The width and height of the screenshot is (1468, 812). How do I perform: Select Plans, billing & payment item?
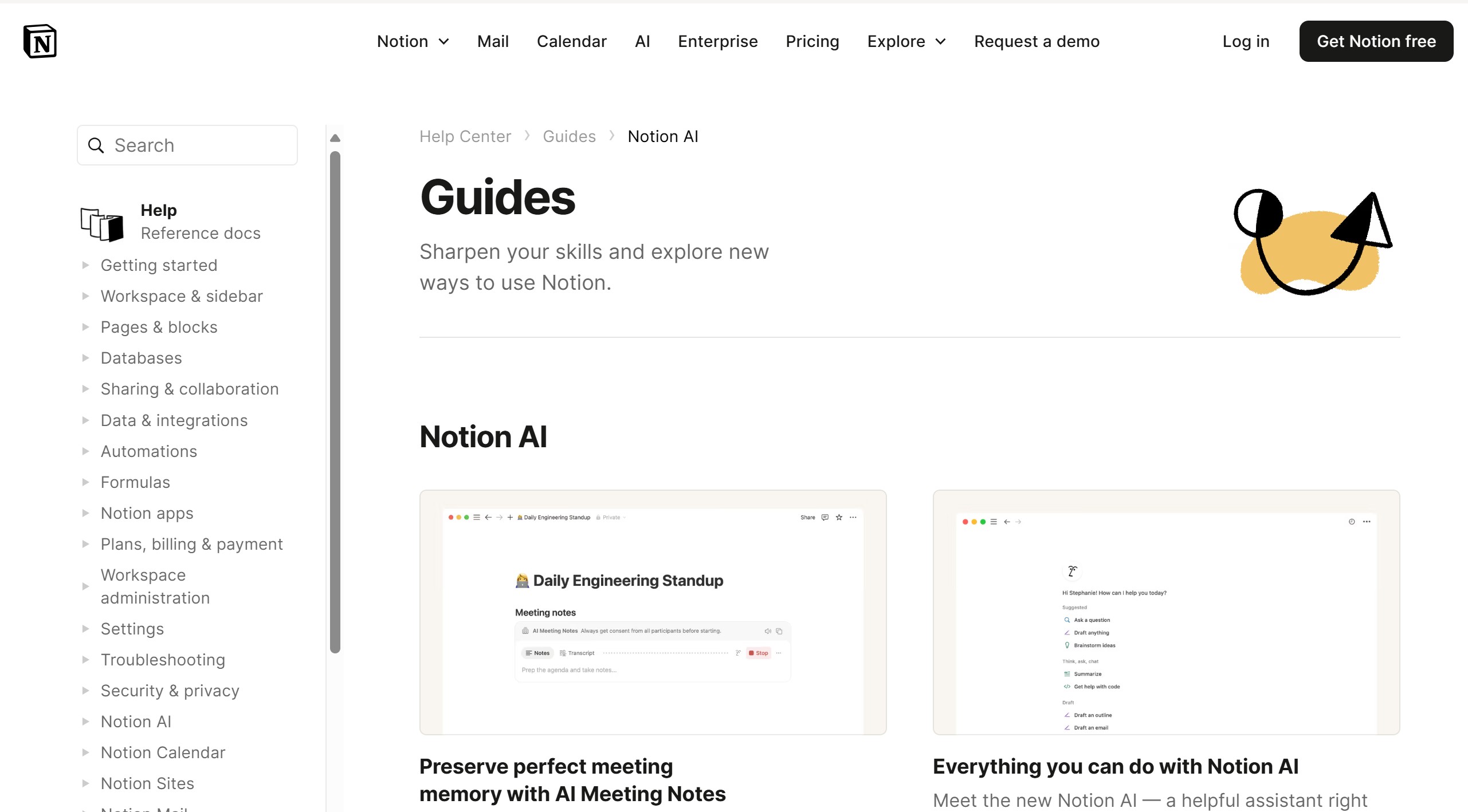(x=191, y=544)
